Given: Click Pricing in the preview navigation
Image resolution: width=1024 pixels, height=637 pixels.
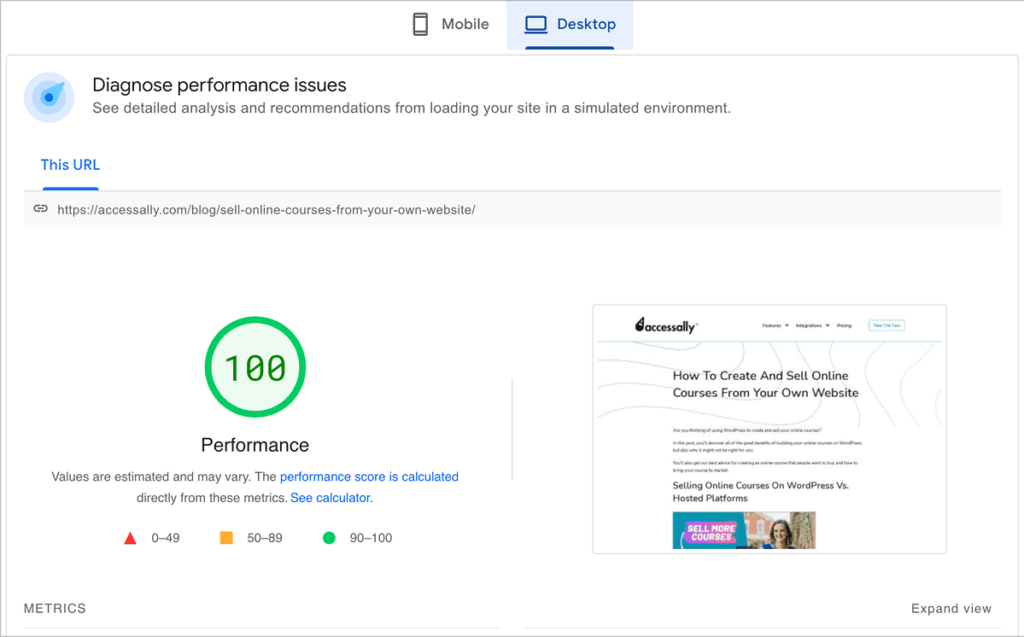Looking at the screenshot, I should pos(844,325).
